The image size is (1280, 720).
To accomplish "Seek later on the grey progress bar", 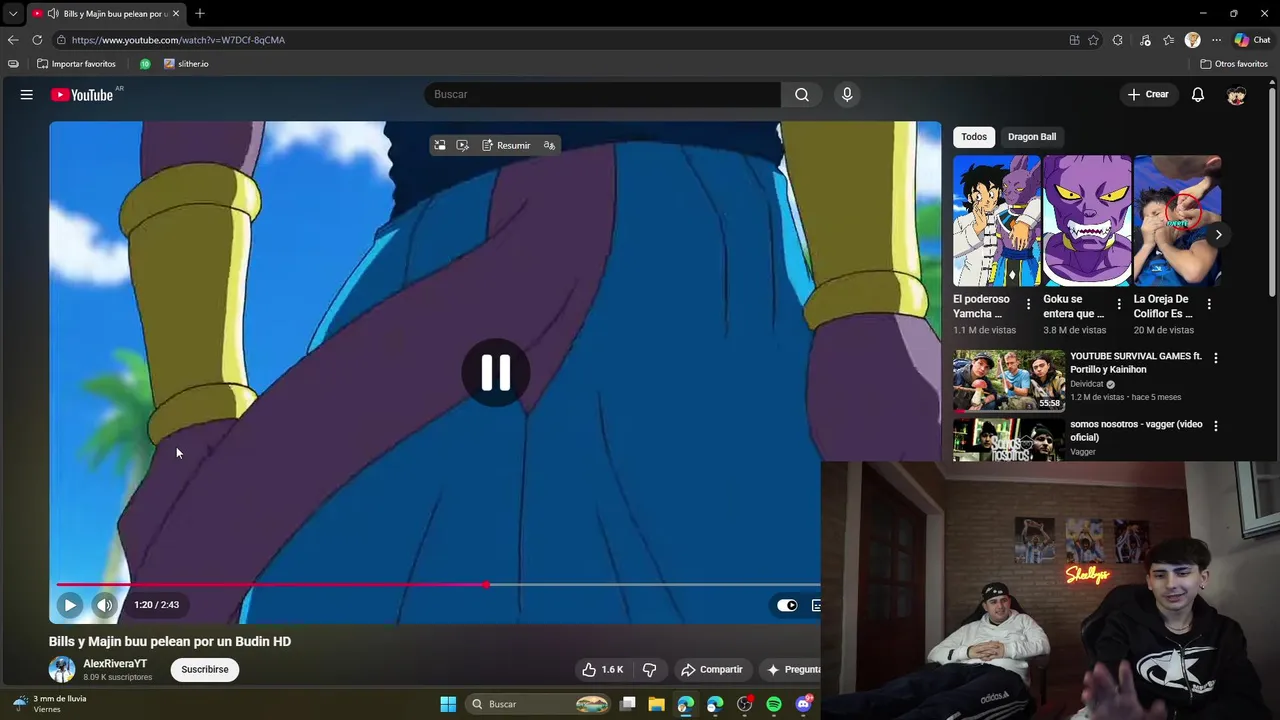I will [655, 585].
